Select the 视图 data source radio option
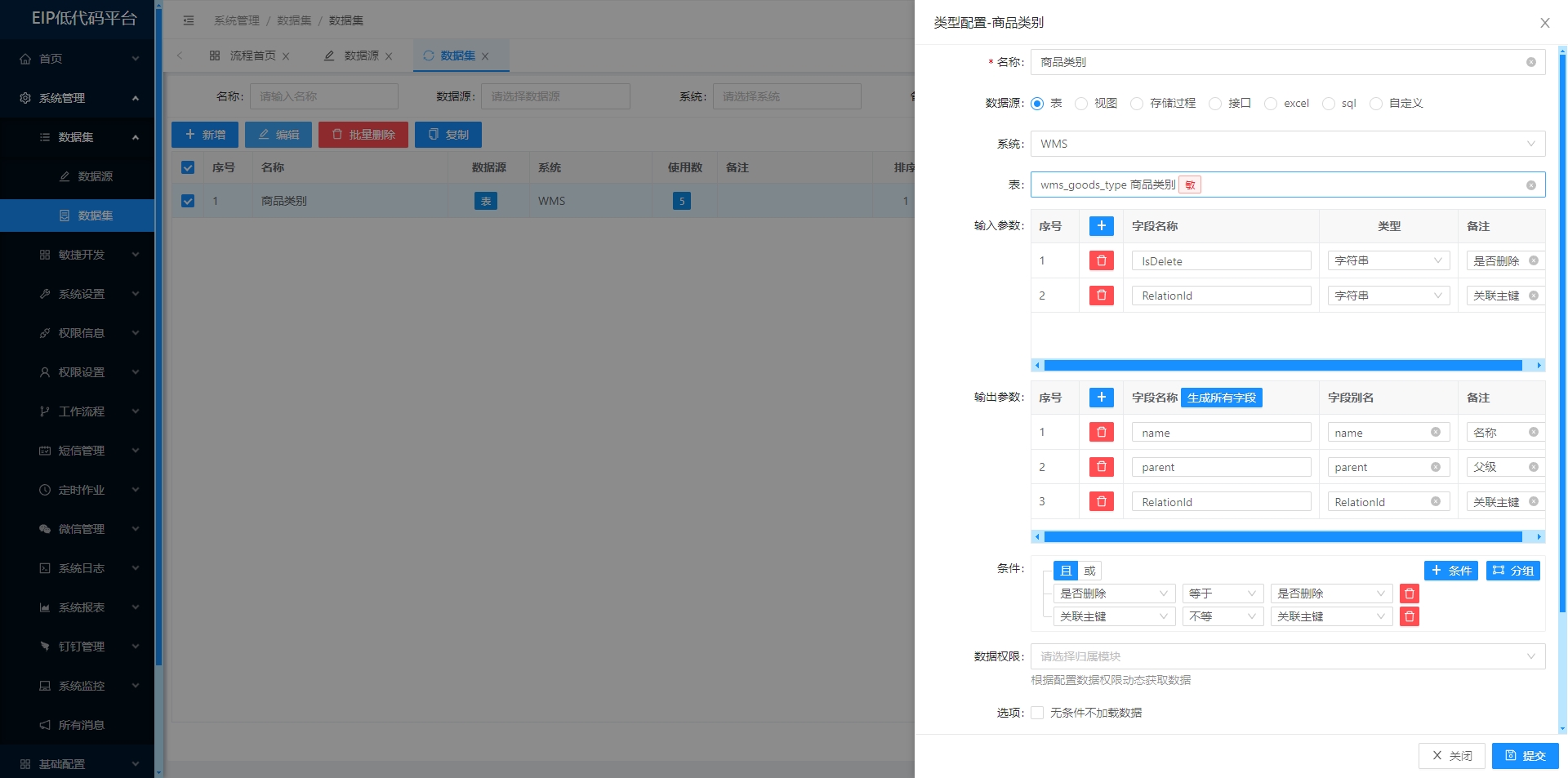The image size is (1568, 778). coord(1082,104)
